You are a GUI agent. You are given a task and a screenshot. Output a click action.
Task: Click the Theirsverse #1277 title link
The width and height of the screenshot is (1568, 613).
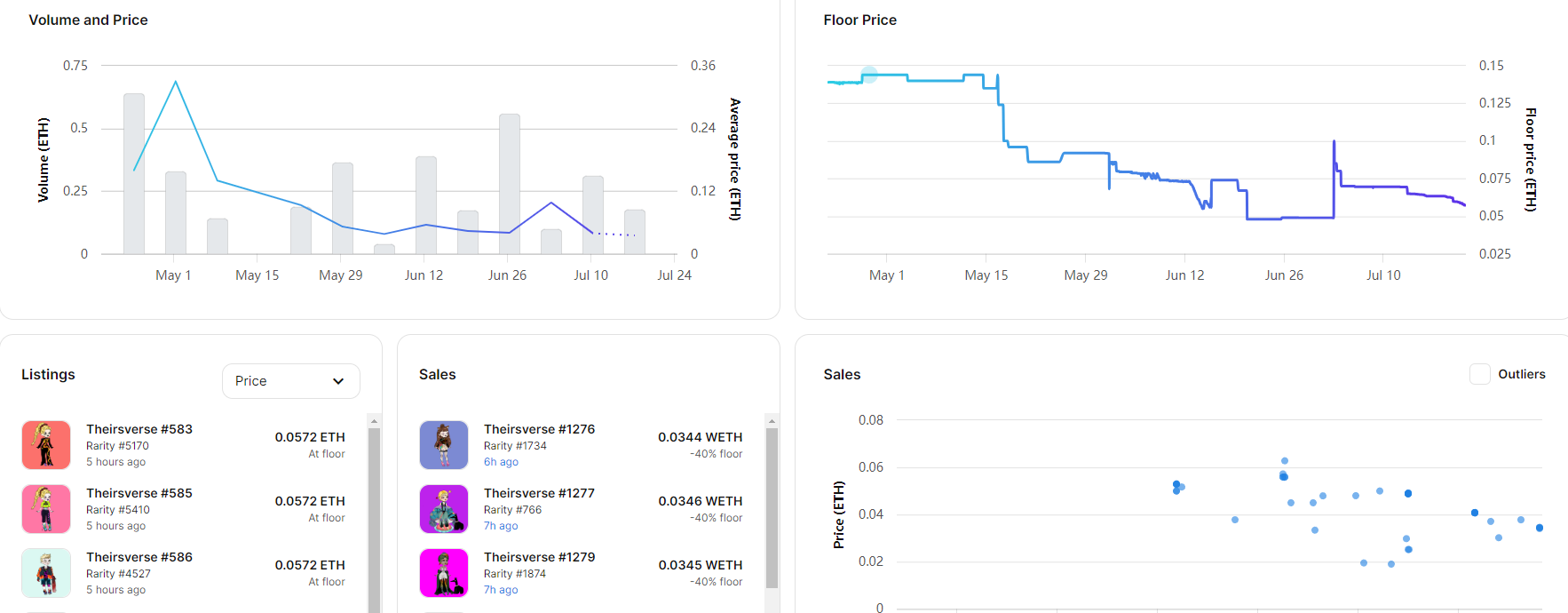pyautogui.click(x=539, y=493)
